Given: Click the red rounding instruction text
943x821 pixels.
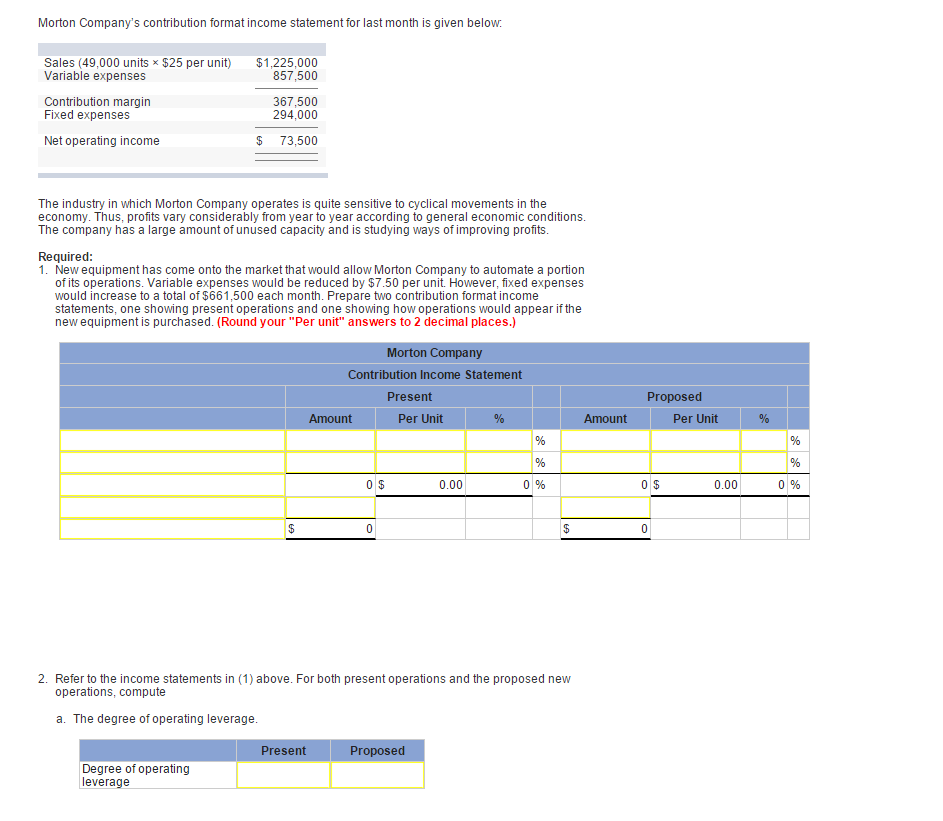Looking at the screenshot, I should (366, 322).
